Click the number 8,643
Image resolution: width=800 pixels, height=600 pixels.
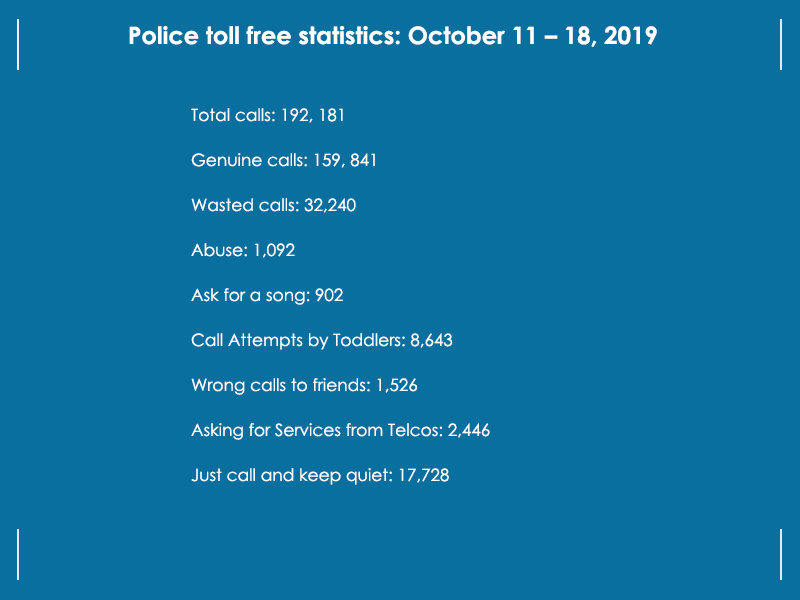click(431, 340)
